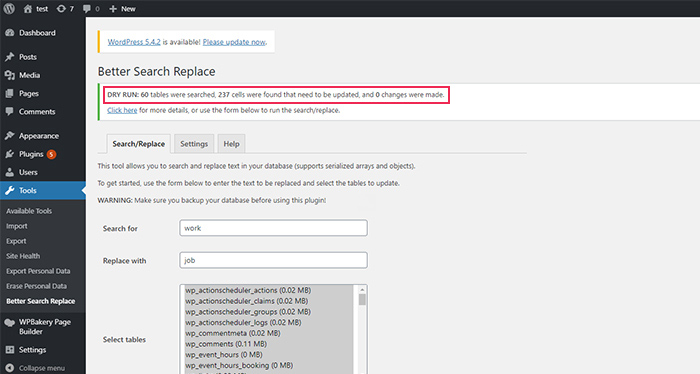700x374 pixels.
Task: Click the Please update now link
Action: [234, 42]
